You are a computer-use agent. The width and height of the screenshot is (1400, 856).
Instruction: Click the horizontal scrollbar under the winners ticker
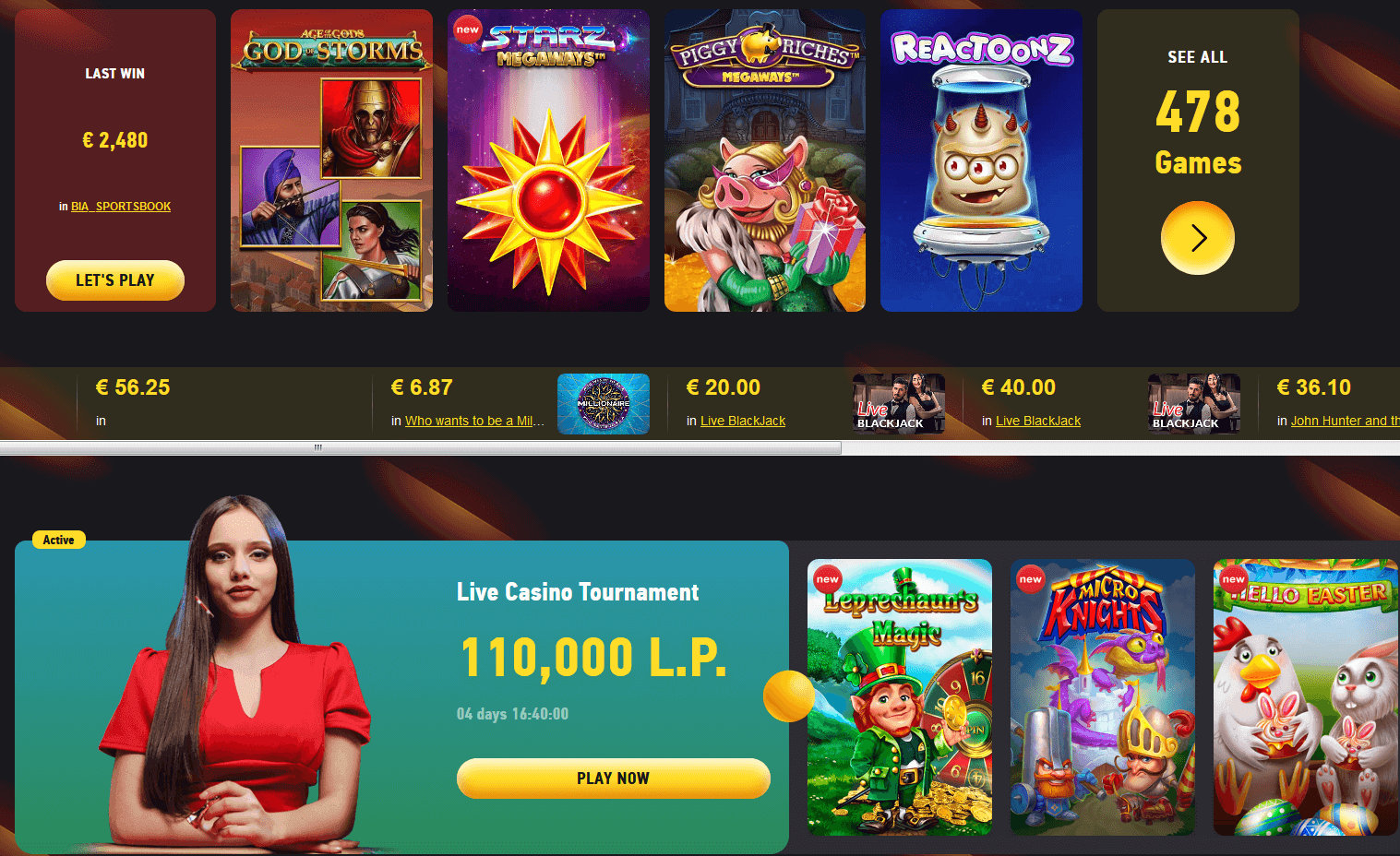point(421,447)
